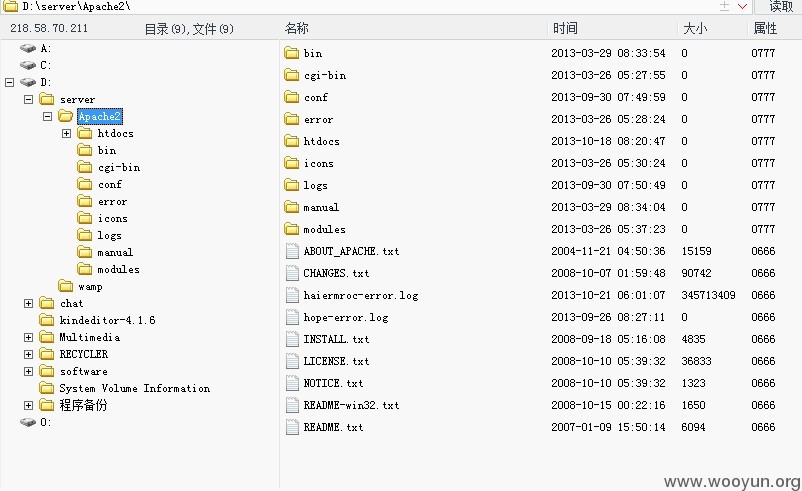The image size is (802, 491).
Task: Click the NOTICE.txt file icon
Action: (292, 383)
